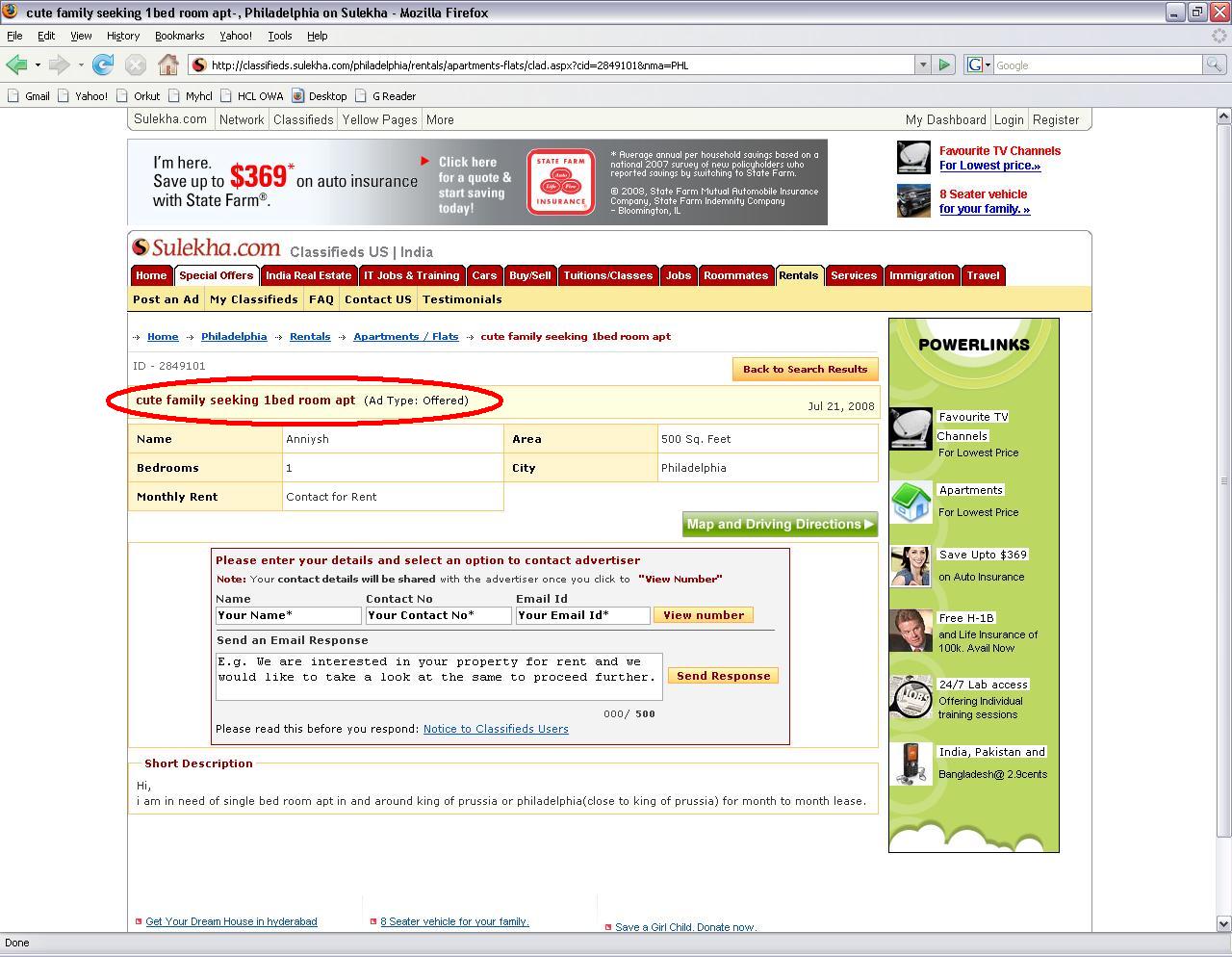Click Get Your Dream House in hyderabad link

point(231,921)
